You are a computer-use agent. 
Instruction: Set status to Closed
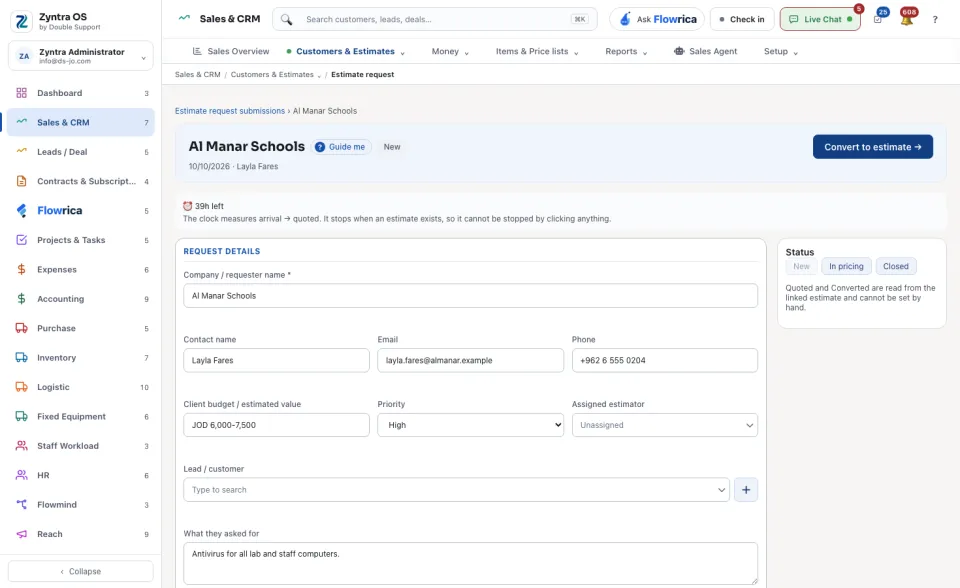896,266
